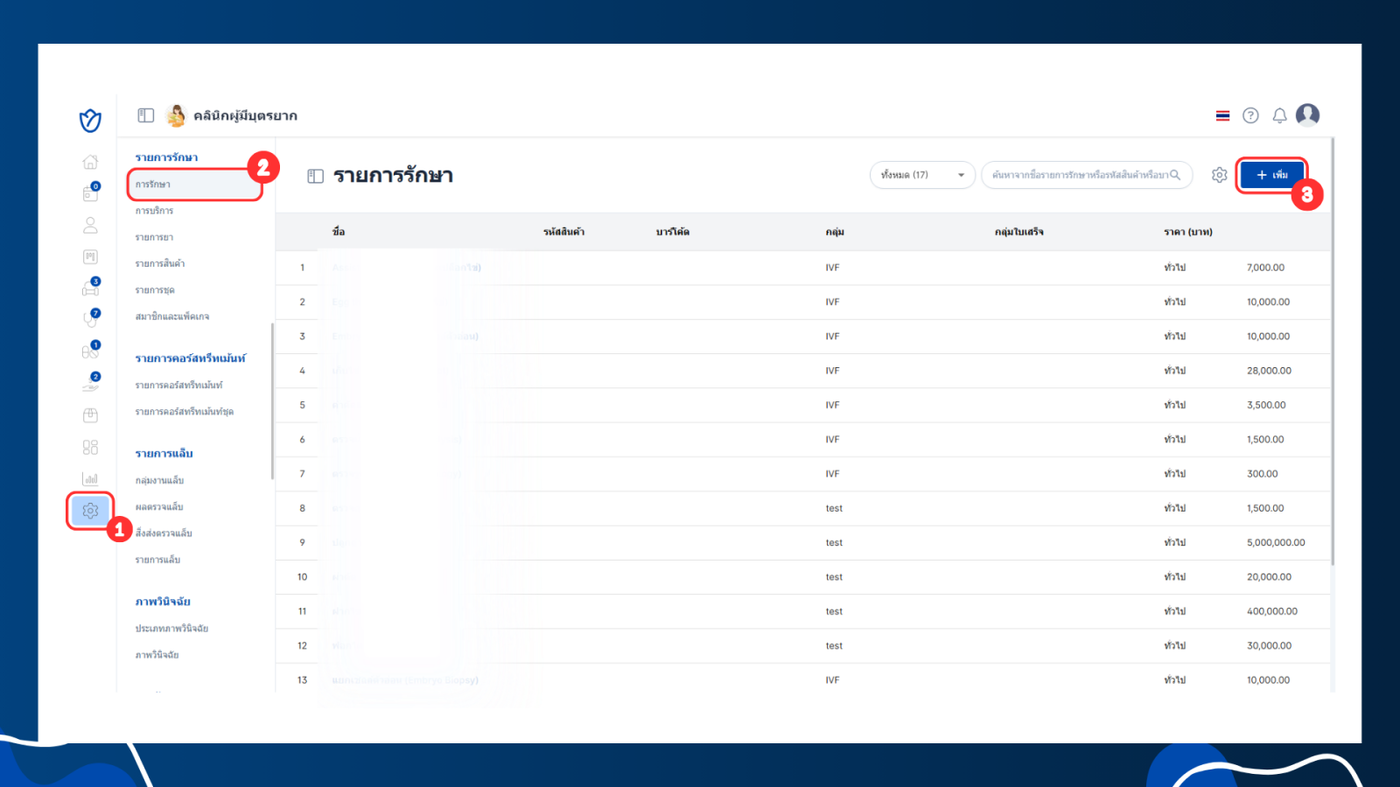Image resolution: width=1400 pixels, height=787 pixels.
Task: Select รายการชุด in the side menu
Action: [155, 290]
